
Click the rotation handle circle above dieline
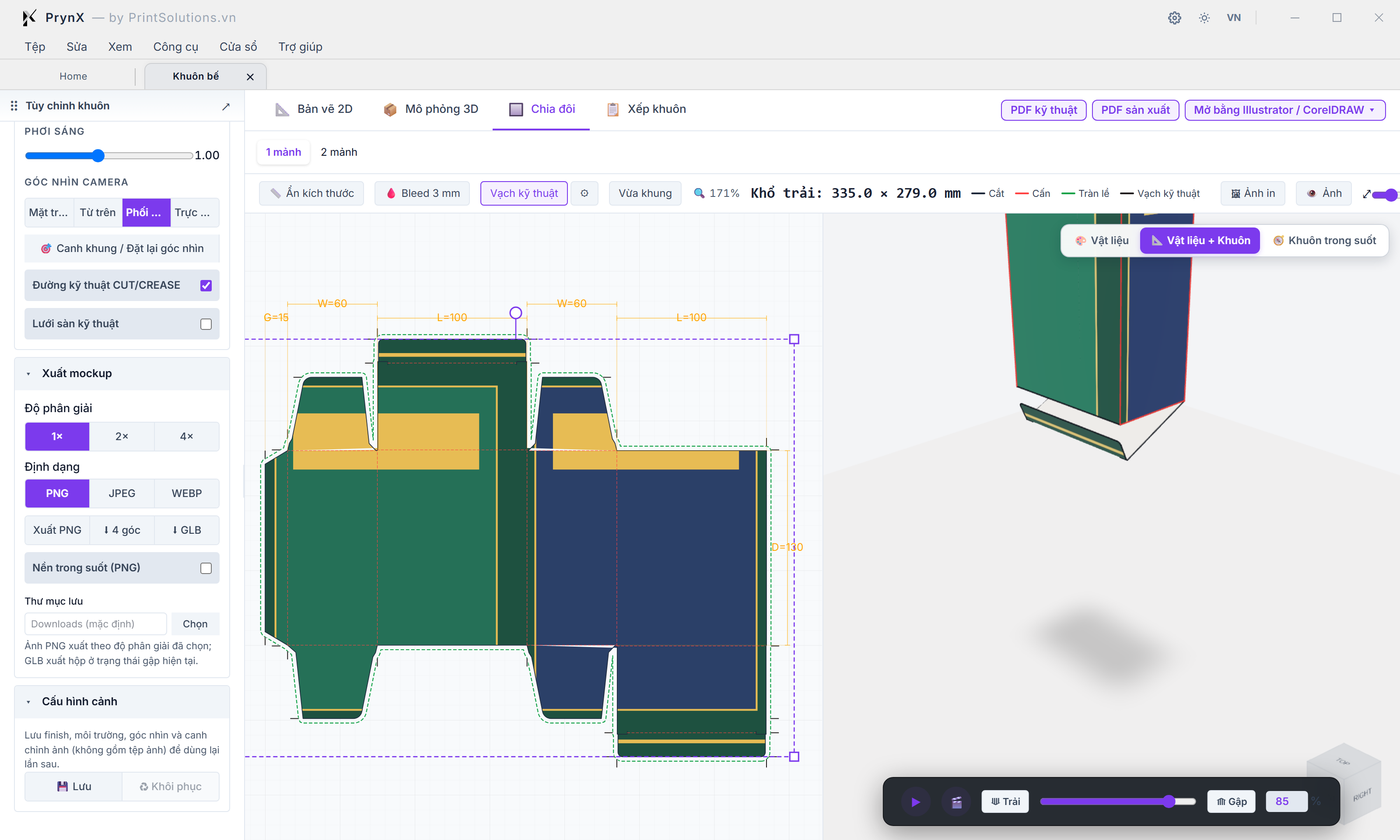(515, 313)
